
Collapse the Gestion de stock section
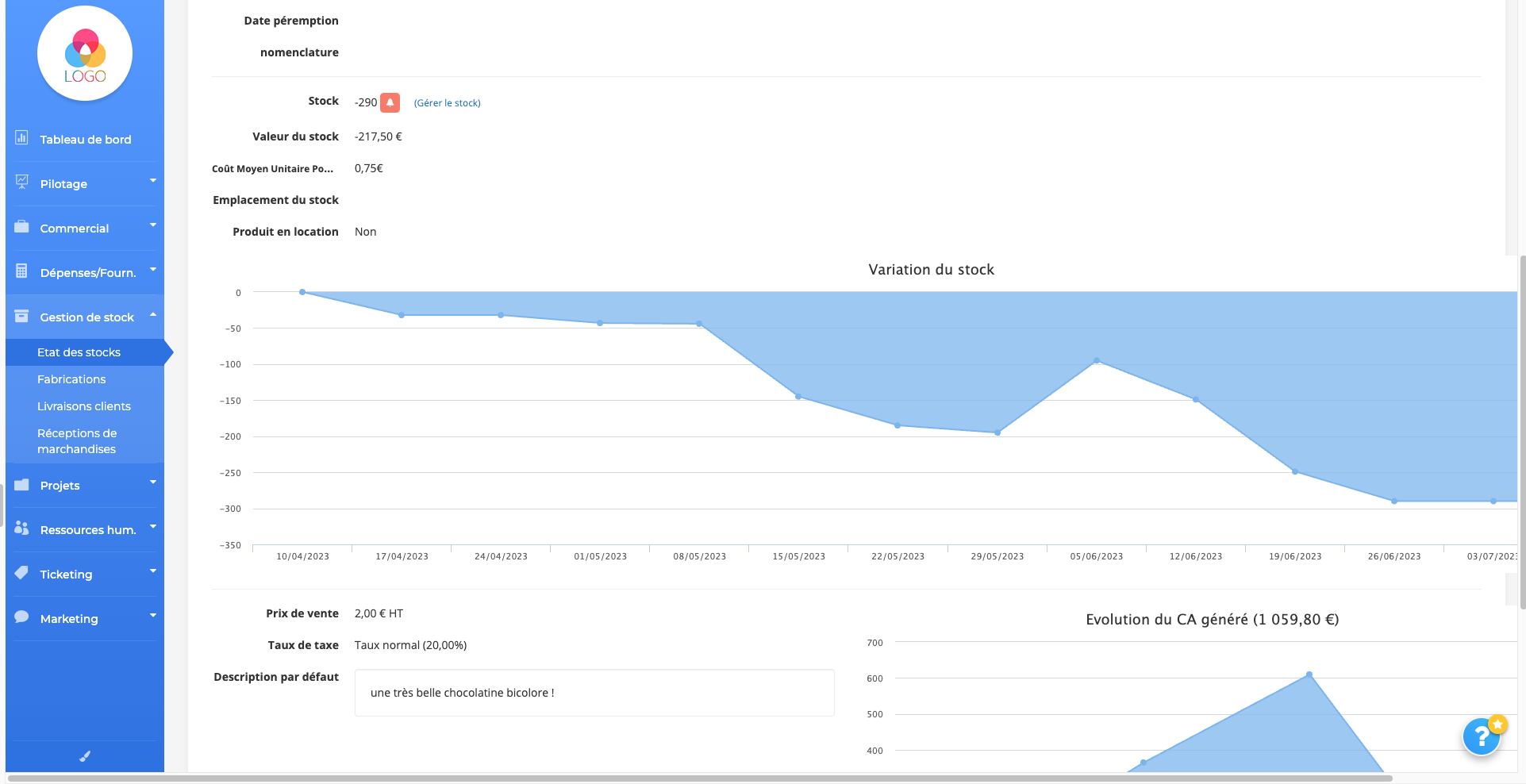(152, 314)
